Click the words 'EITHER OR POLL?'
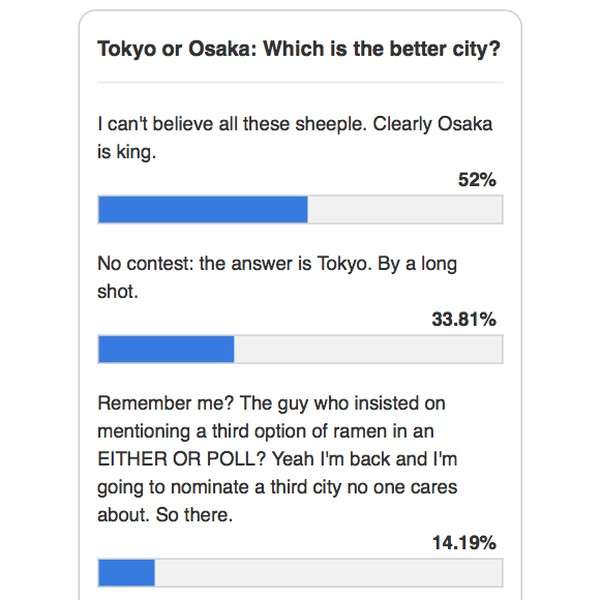The image size is (600, 600). click(182, 459)
